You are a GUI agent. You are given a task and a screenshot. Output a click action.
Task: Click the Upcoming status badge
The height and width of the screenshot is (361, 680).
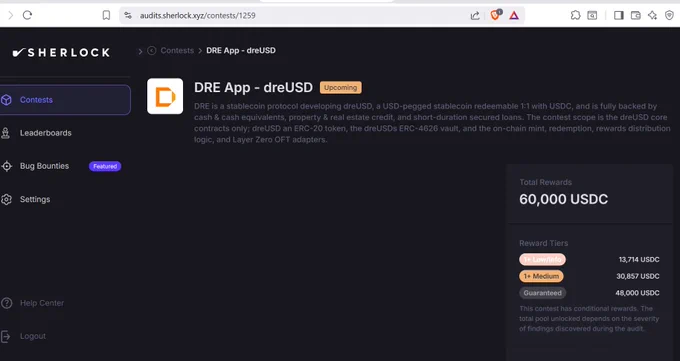point(340,88)
